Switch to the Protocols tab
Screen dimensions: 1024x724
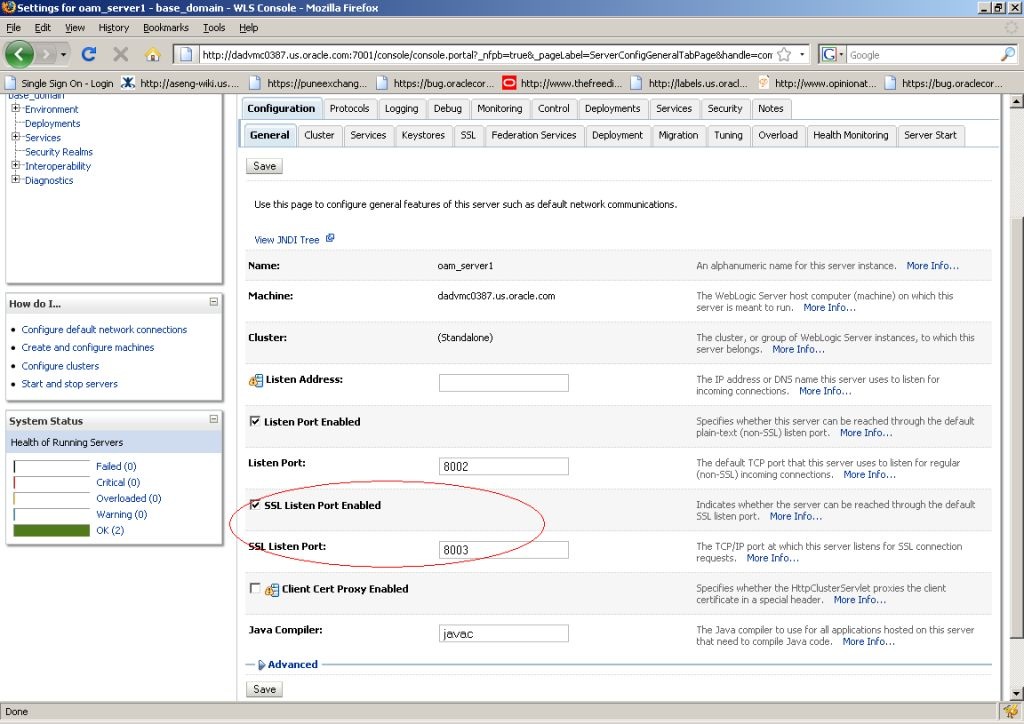coord(349,108)
